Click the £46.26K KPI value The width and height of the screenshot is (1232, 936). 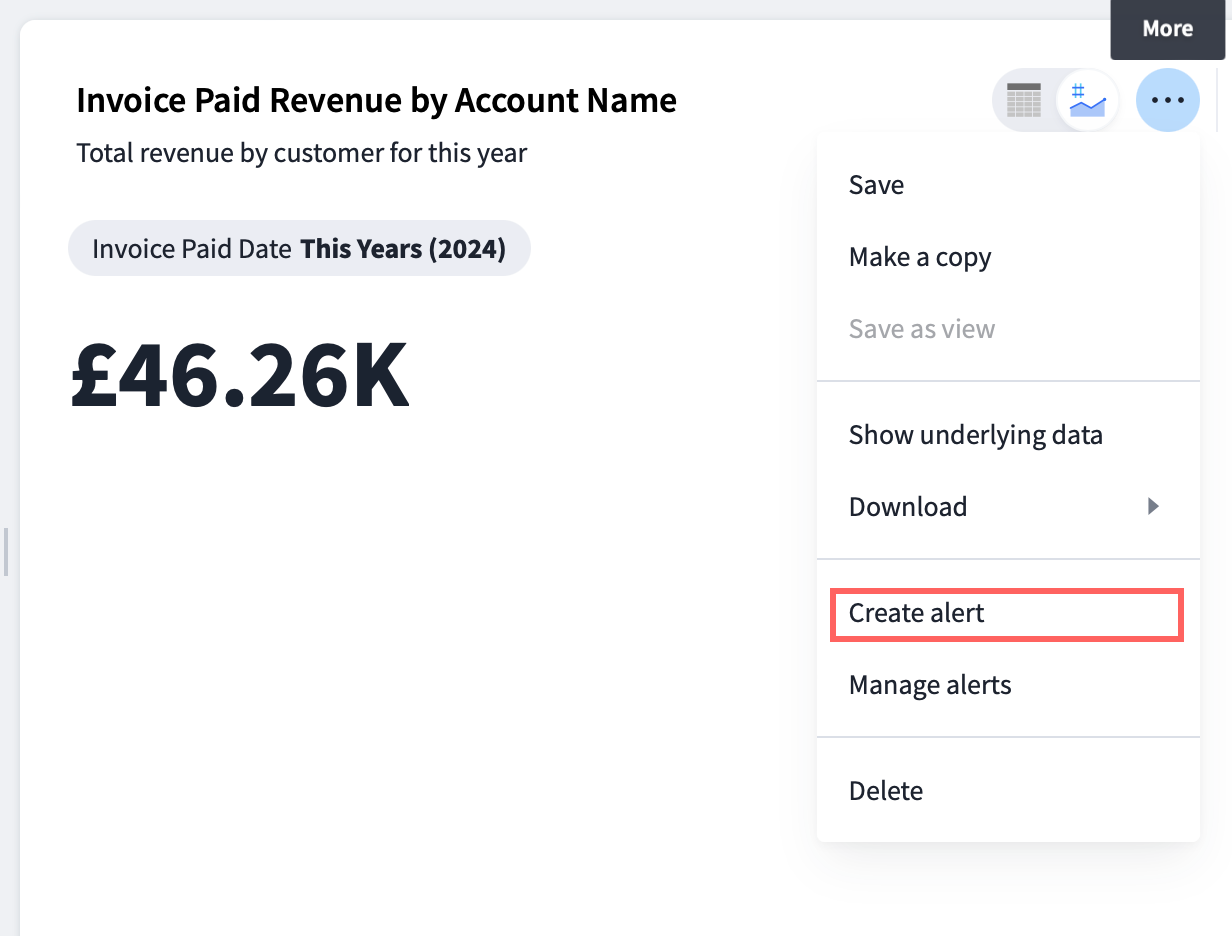click(240, 376)
